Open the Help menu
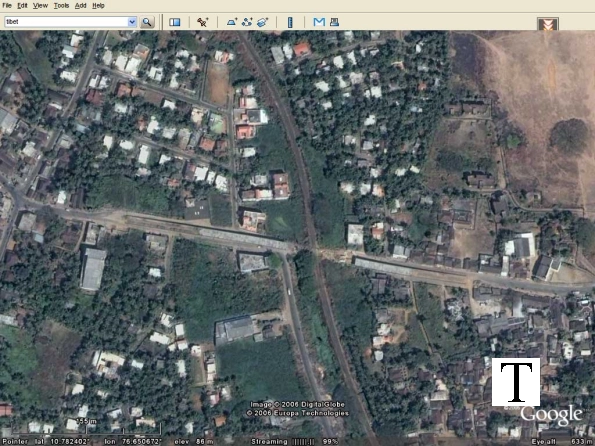The height and width of the screenshot is (446, 595). click(98, 6)
